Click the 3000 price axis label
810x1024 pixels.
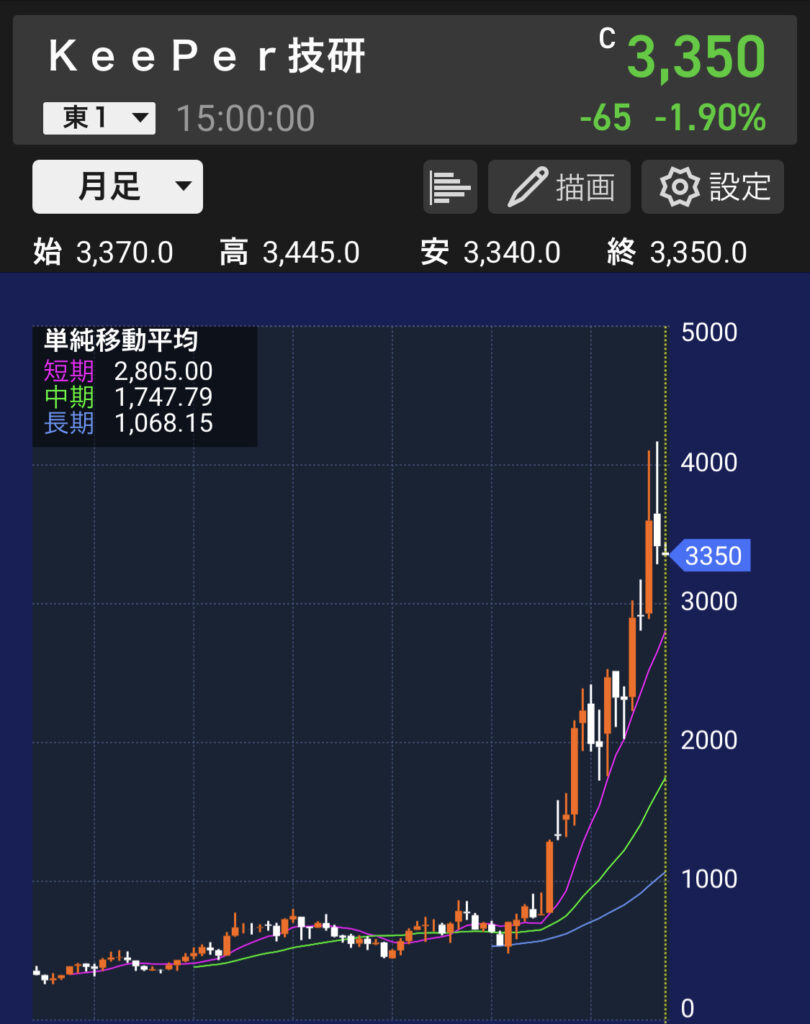coord(709,601)
